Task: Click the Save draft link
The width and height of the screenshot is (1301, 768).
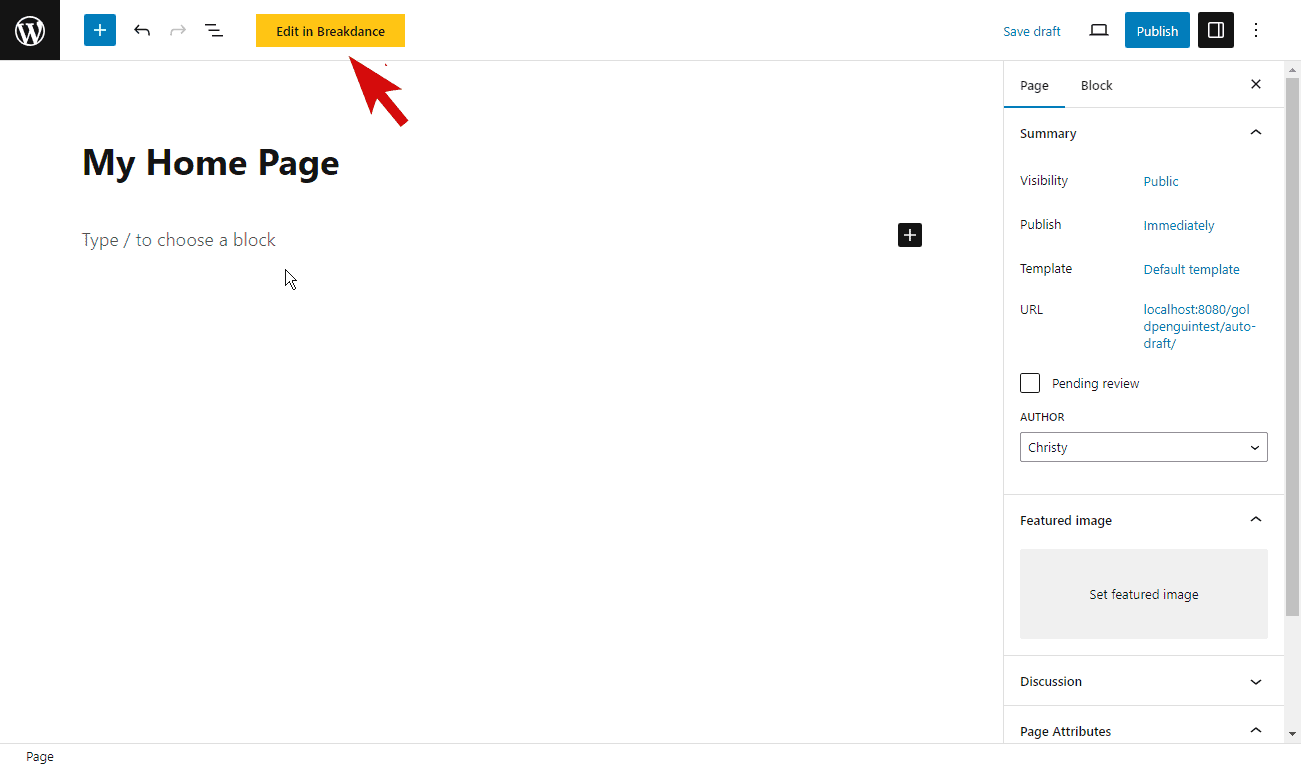Action: (x=1032, y=31)
